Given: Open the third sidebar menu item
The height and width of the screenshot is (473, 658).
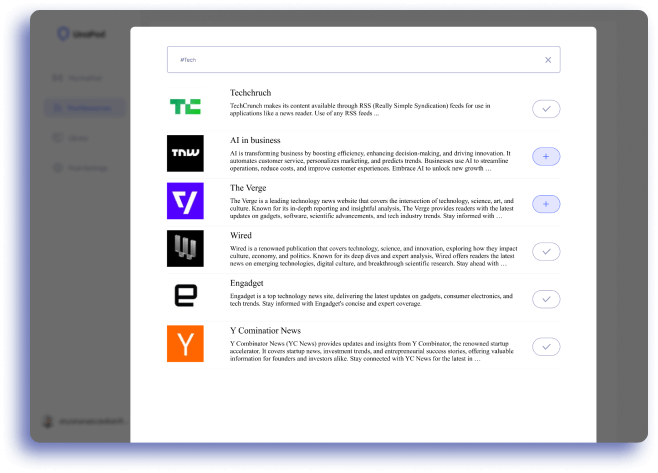Looking at the screenshot, I should (70, 138).
